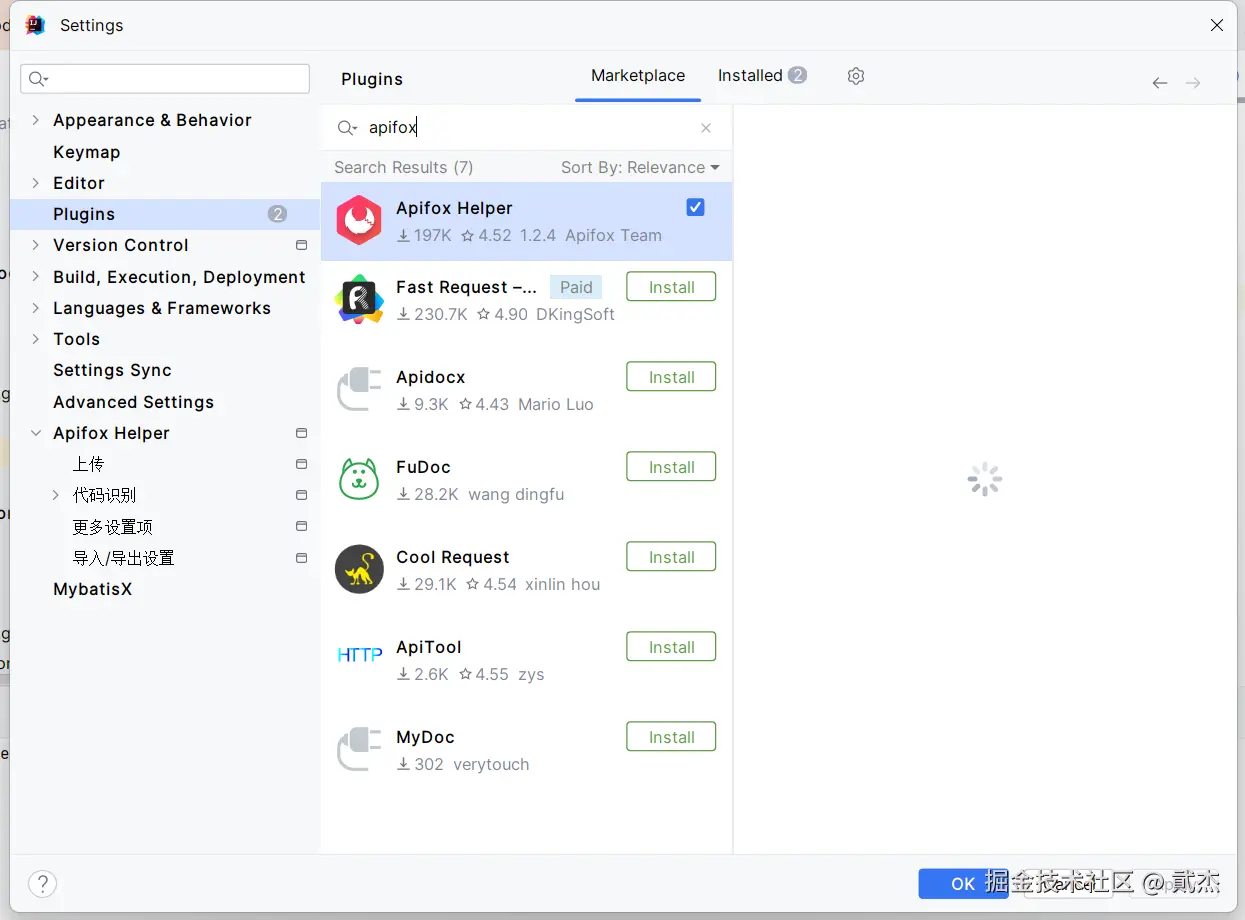Image resolution: width=1245 pixels, height=920 pixels.
Task: Install the MyDoc plugin
Action: [x=671, y=737]
